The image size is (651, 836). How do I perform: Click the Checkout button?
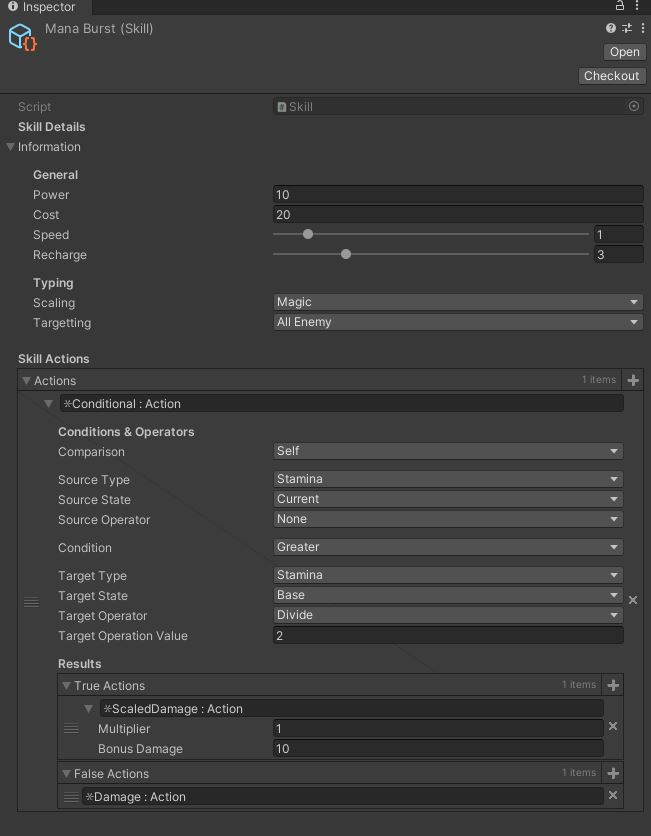point(611,76)
